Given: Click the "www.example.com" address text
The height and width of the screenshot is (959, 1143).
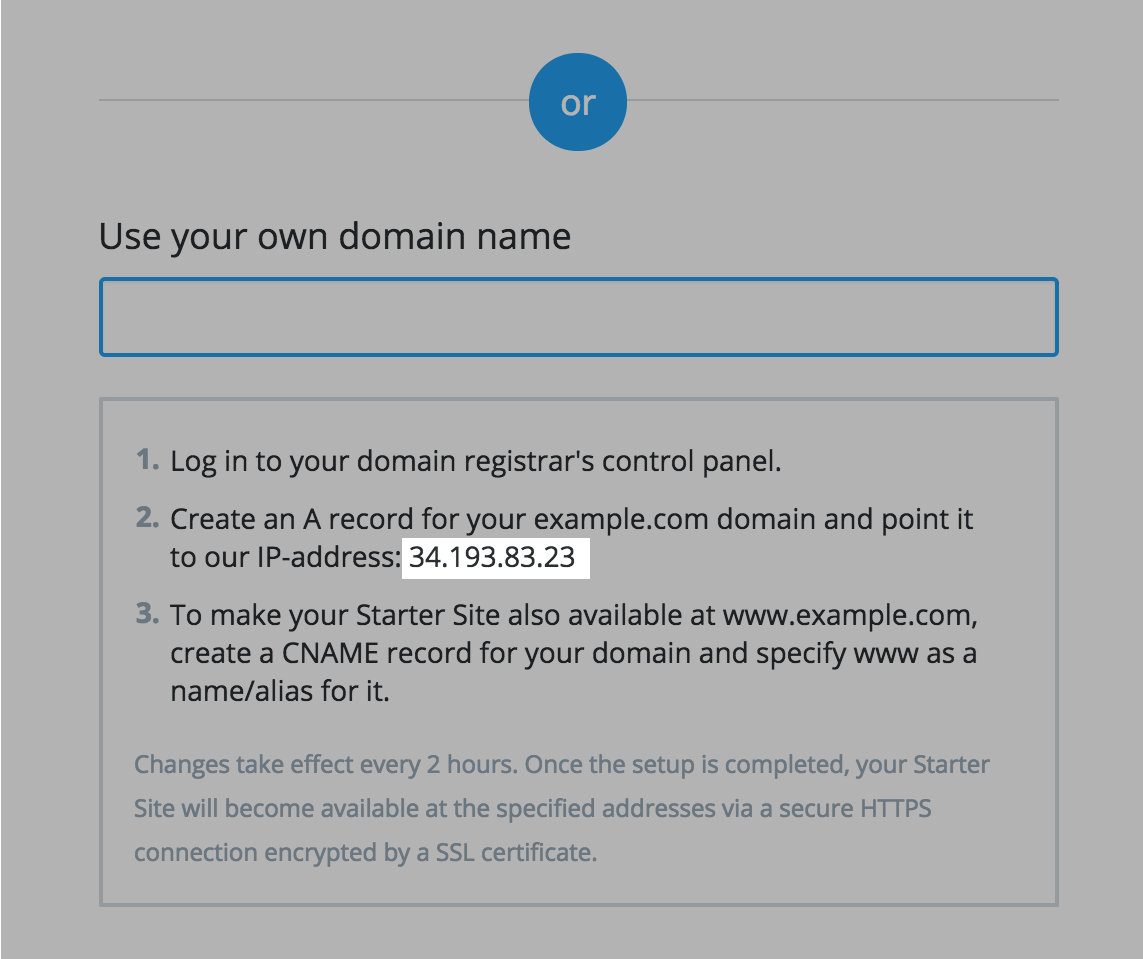Looking at the screenshot, I should pyautogui.click(x=848, y=615).
